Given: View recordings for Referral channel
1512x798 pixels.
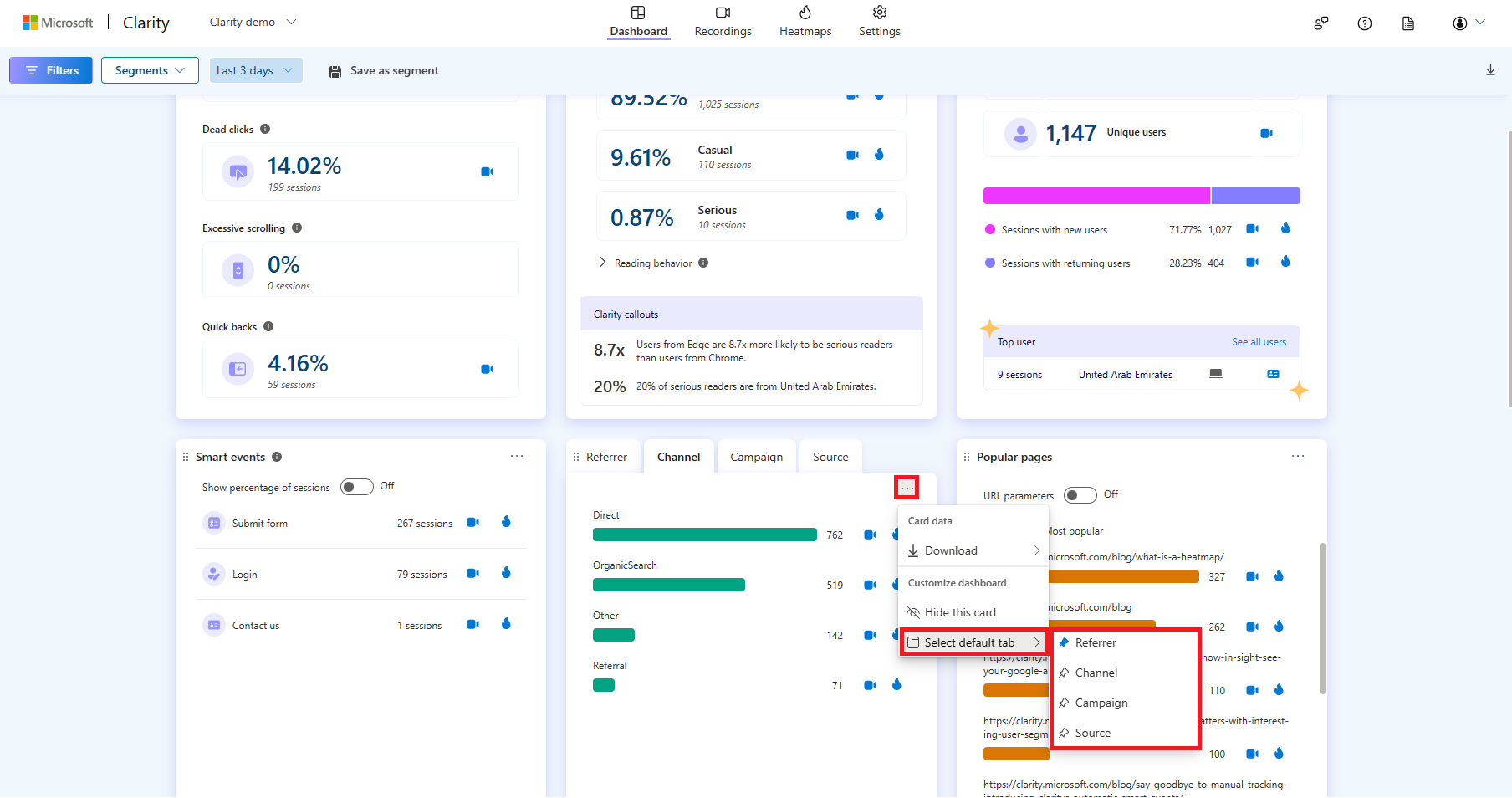Looking at the screenshot, I should 870,685.
